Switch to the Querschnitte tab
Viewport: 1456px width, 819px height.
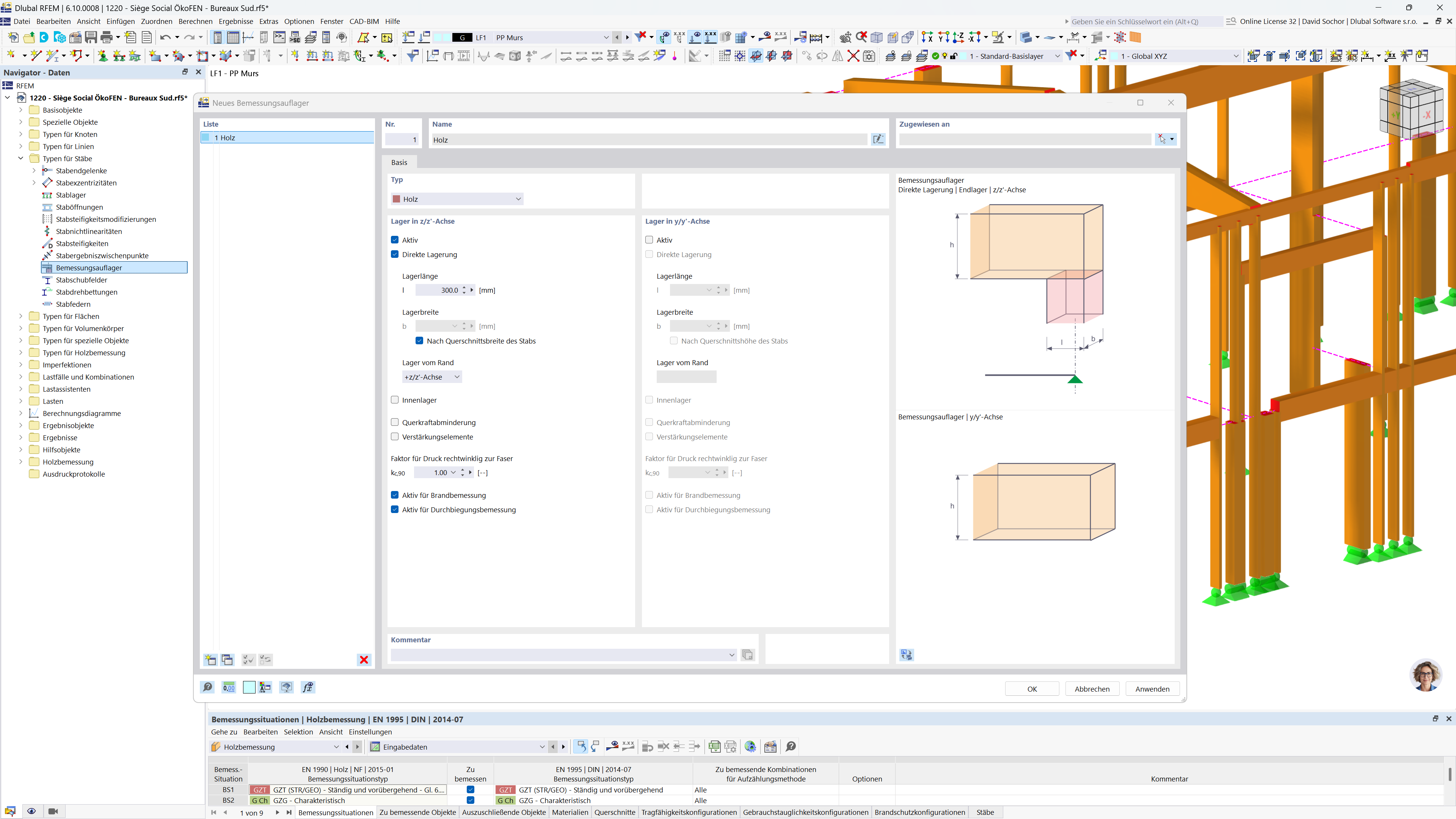coord(614,812)
